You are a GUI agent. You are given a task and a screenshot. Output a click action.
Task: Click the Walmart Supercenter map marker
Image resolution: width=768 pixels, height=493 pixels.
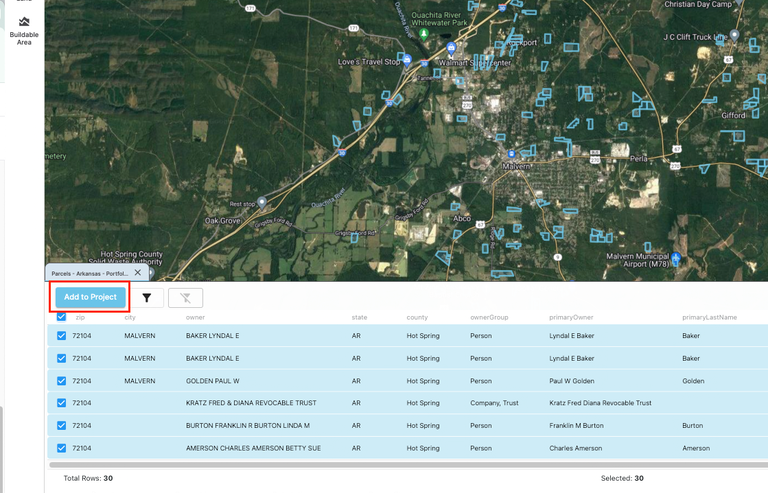click(451, 48)
